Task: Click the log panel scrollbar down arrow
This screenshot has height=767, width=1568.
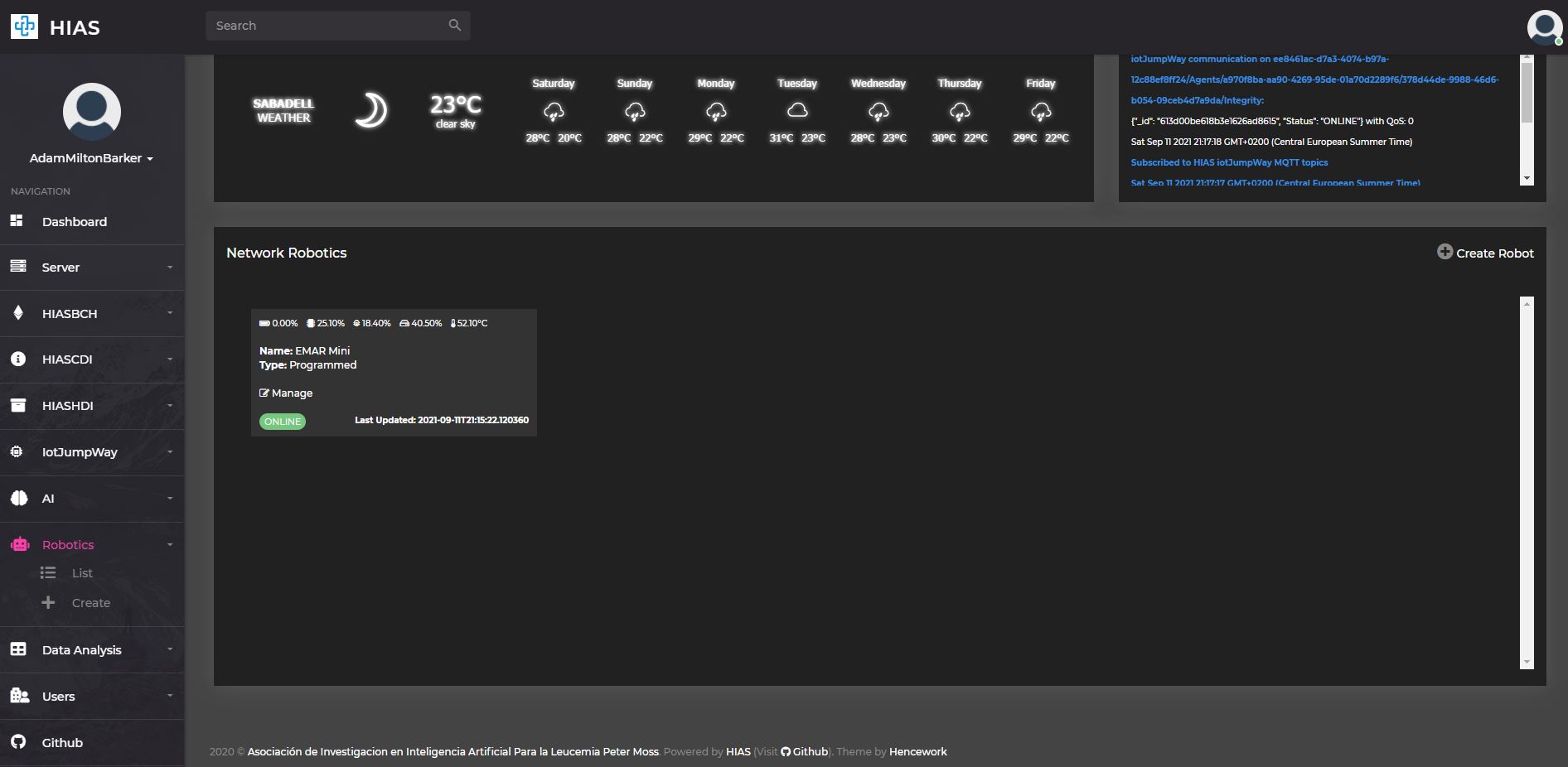Action: pos(1527,178)
